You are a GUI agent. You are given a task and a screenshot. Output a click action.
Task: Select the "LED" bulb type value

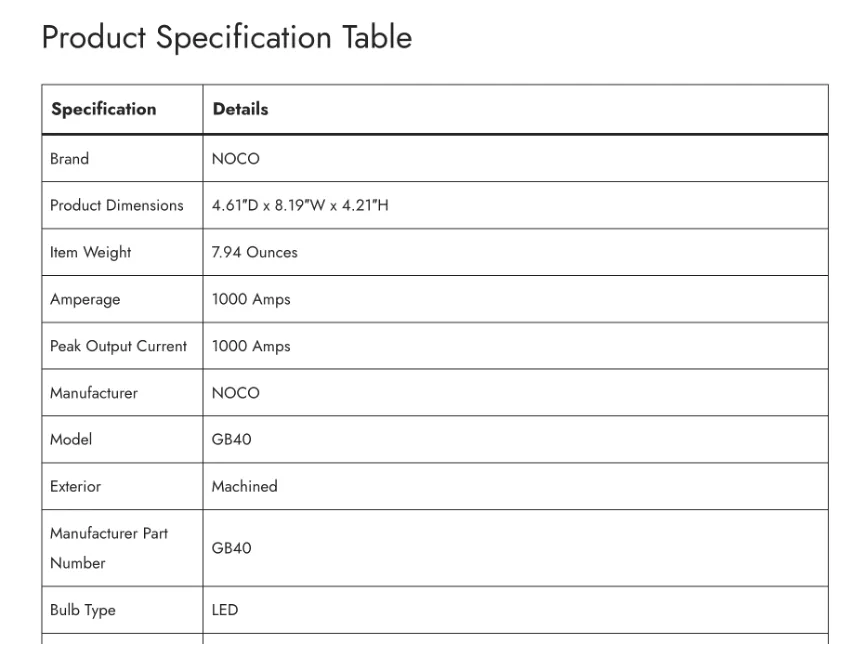coord(224,610)
